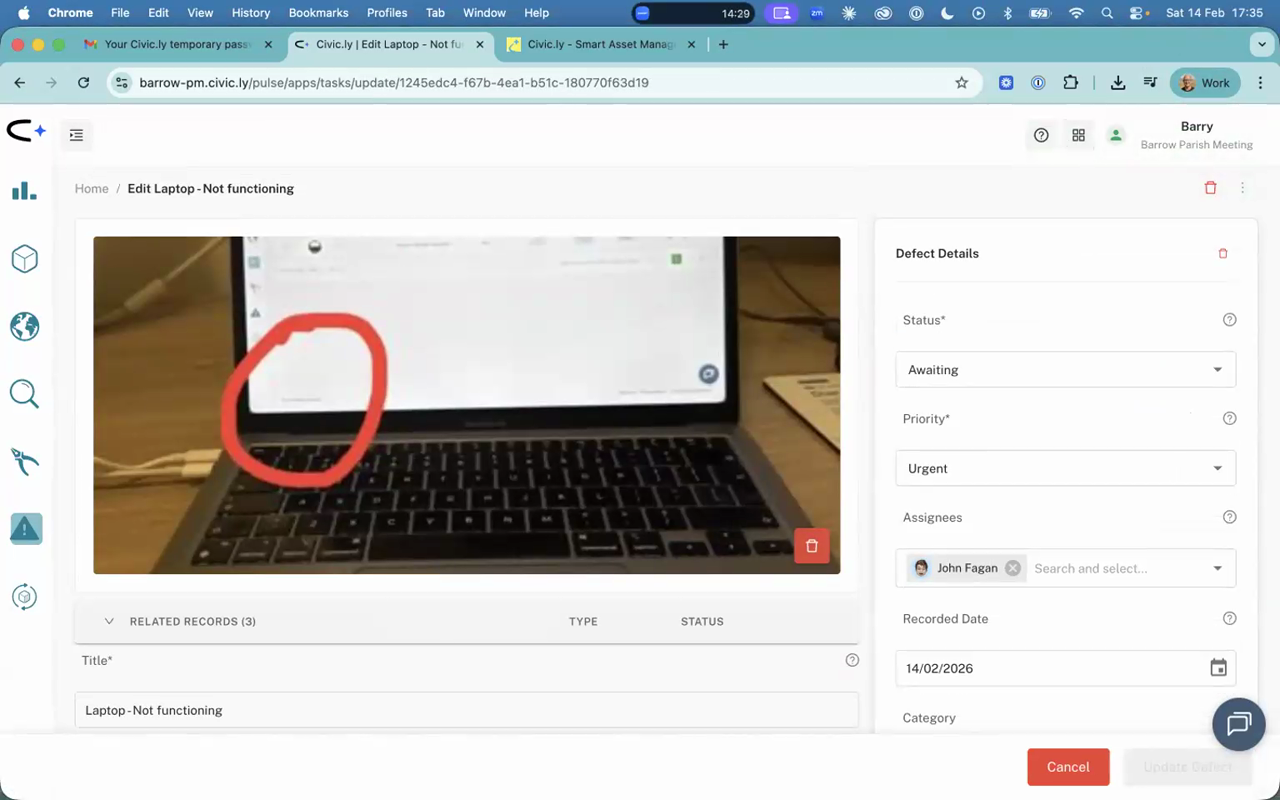Collapse the Related Records section

coord(109,620)
